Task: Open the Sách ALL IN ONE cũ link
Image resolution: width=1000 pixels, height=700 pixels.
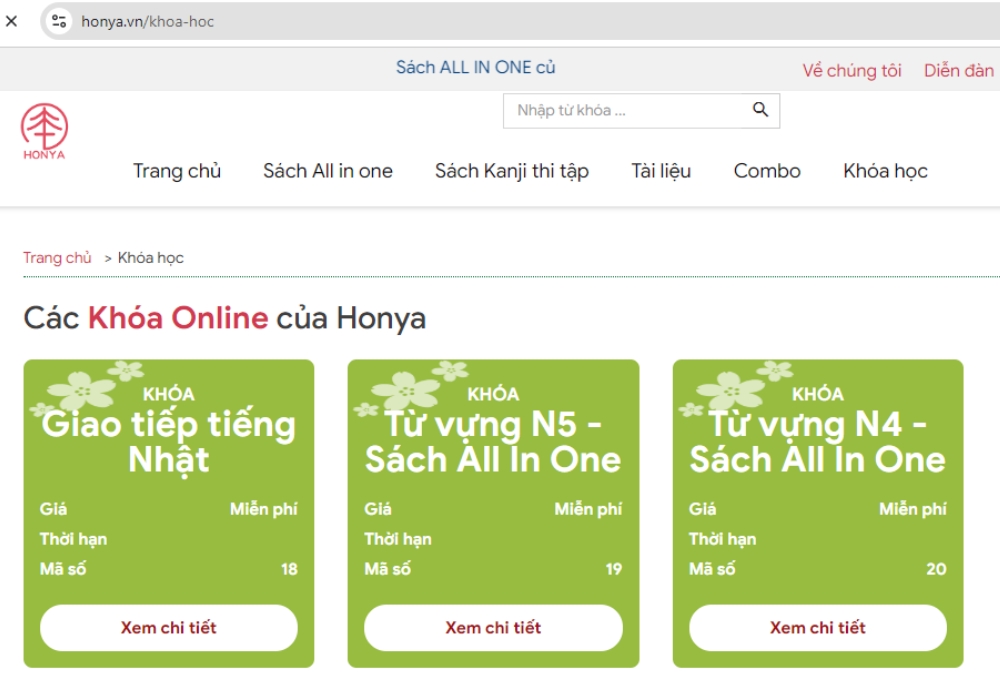Action: [476, 67]
